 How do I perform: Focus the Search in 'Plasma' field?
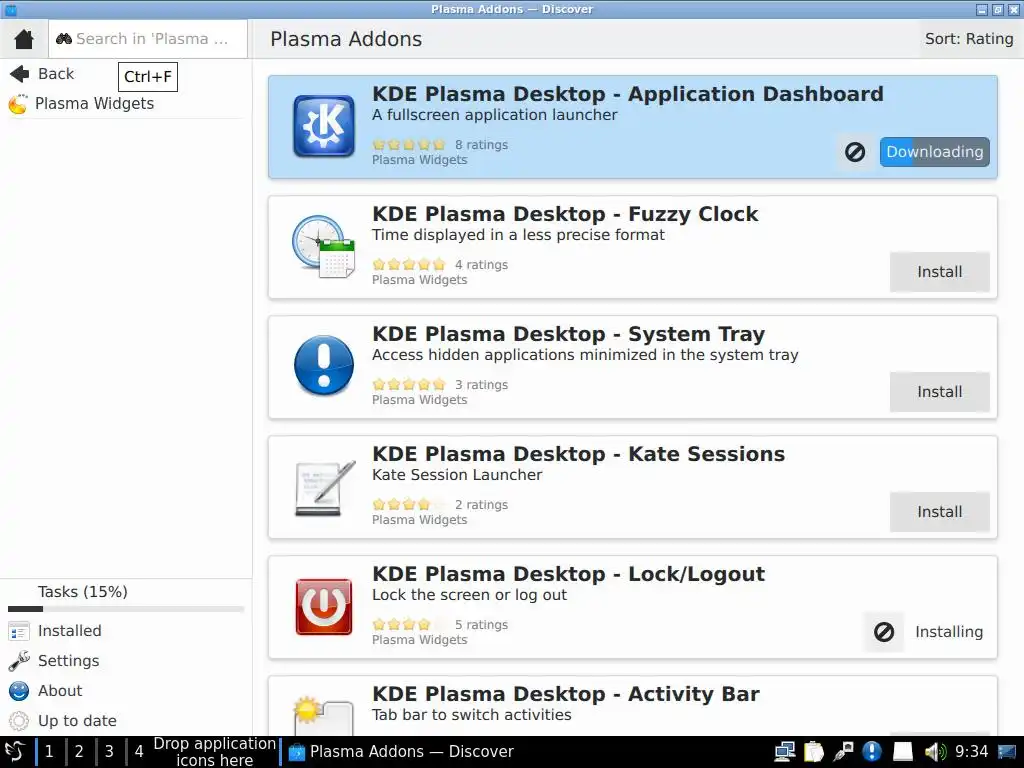[148, 39]
